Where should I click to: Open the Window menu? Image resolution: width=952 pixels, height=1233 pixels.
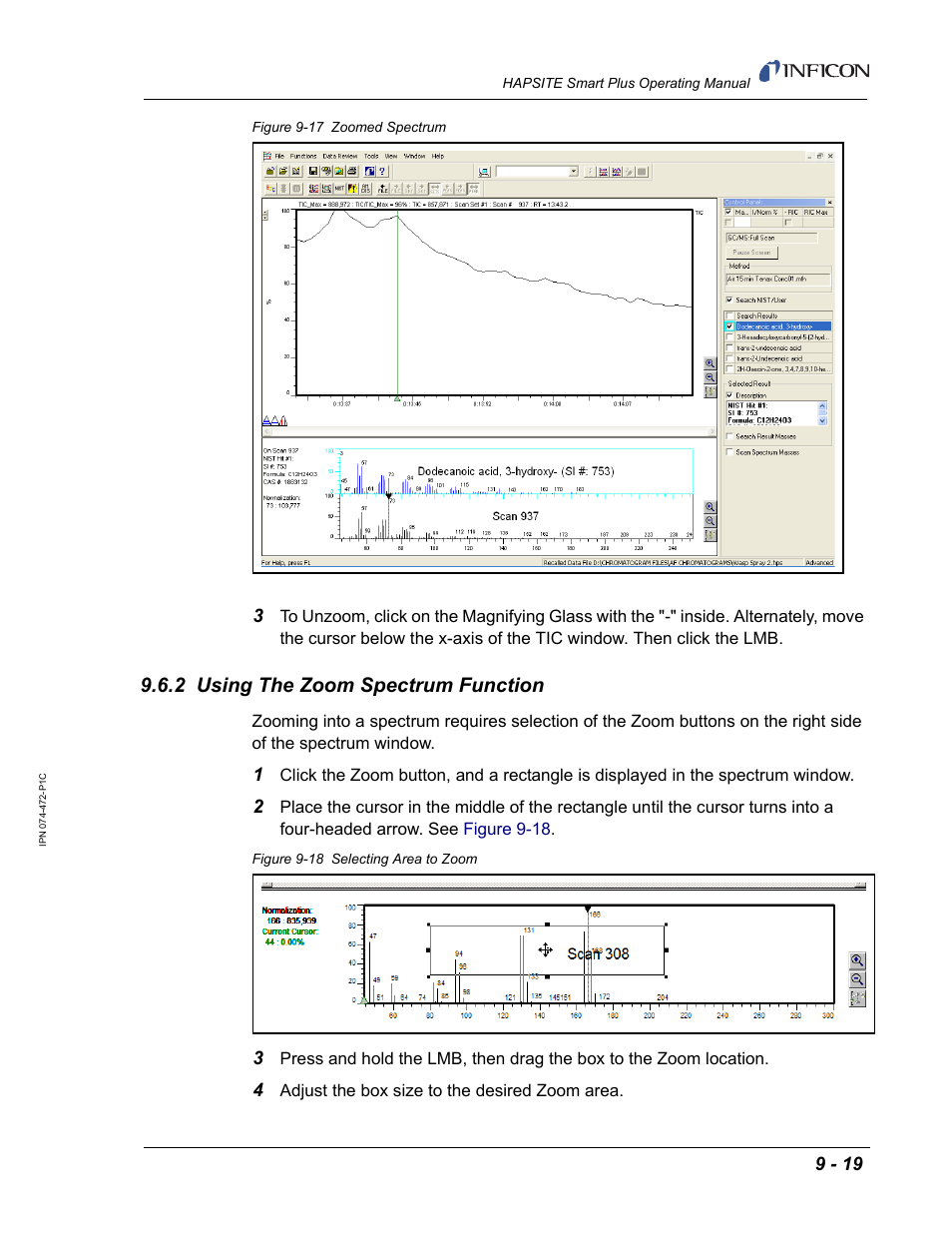[414, 157]
